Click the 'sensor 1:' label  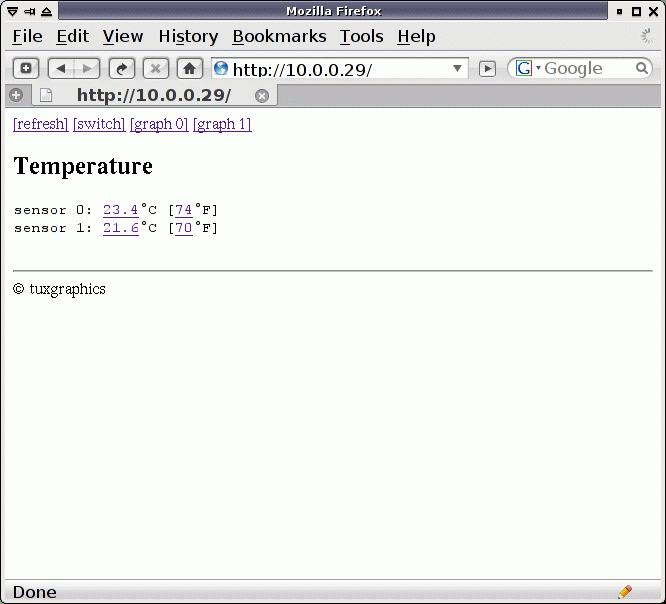53,228
